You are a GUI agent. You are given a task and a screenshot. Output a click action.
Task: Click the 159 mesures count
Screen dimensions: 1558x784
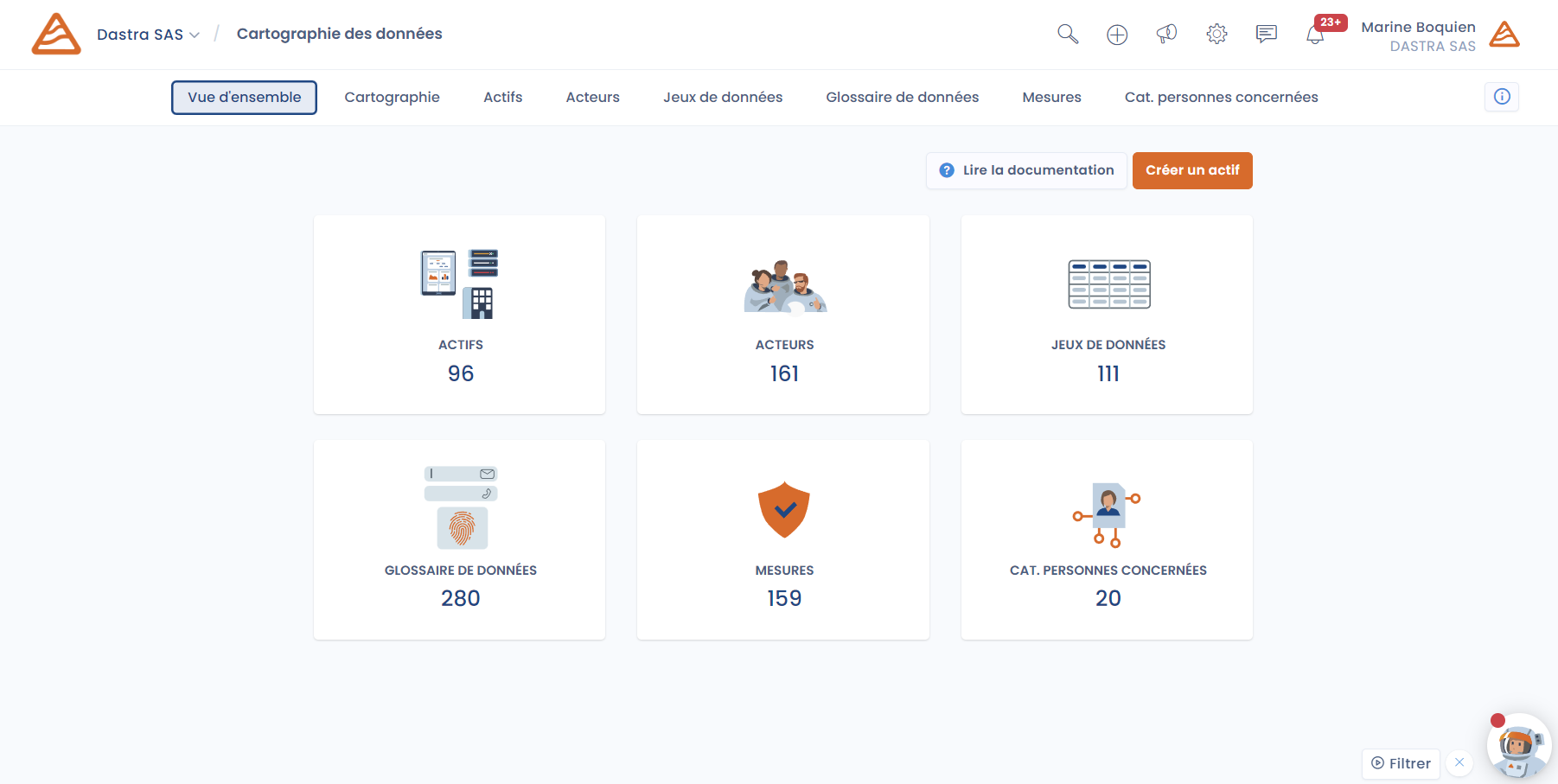(784, 598)
